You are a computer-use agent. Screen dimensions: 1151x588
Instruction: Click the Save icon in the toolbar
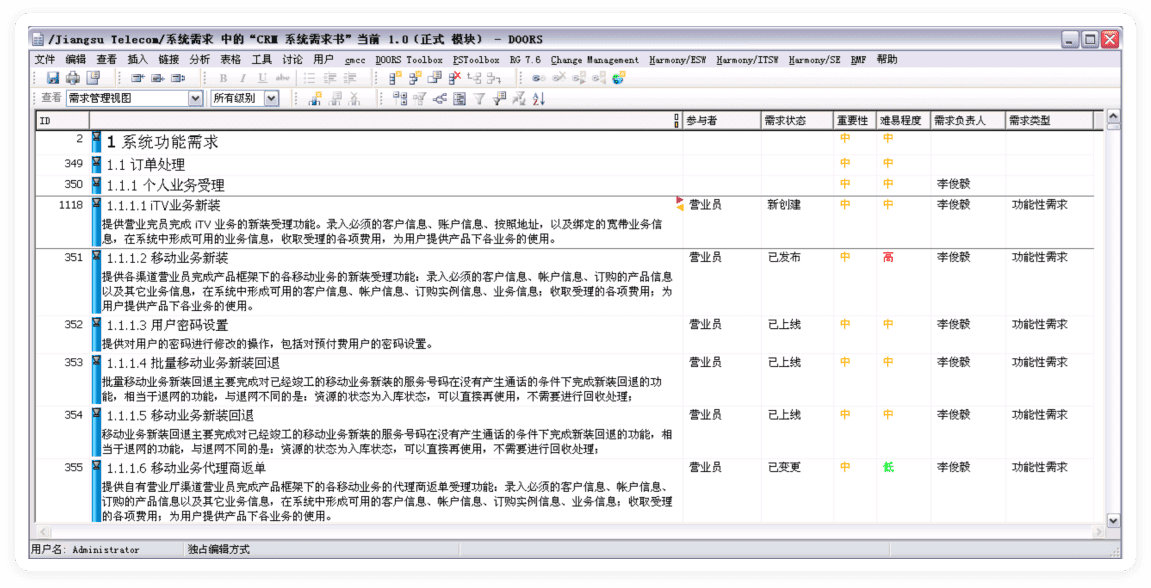click(53, 77)
